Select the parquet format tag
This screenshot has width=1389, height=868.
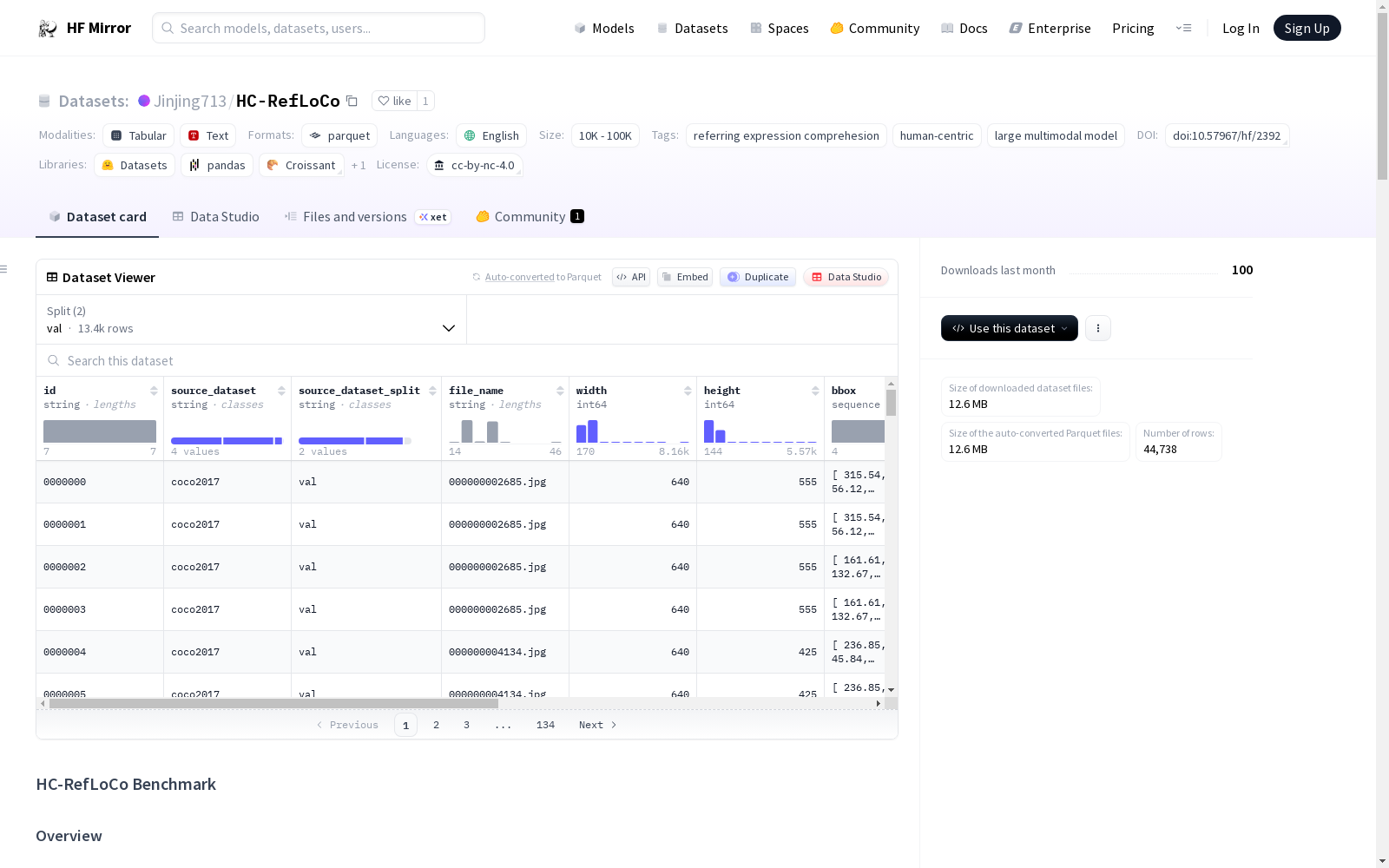click(x=339, y=135)
